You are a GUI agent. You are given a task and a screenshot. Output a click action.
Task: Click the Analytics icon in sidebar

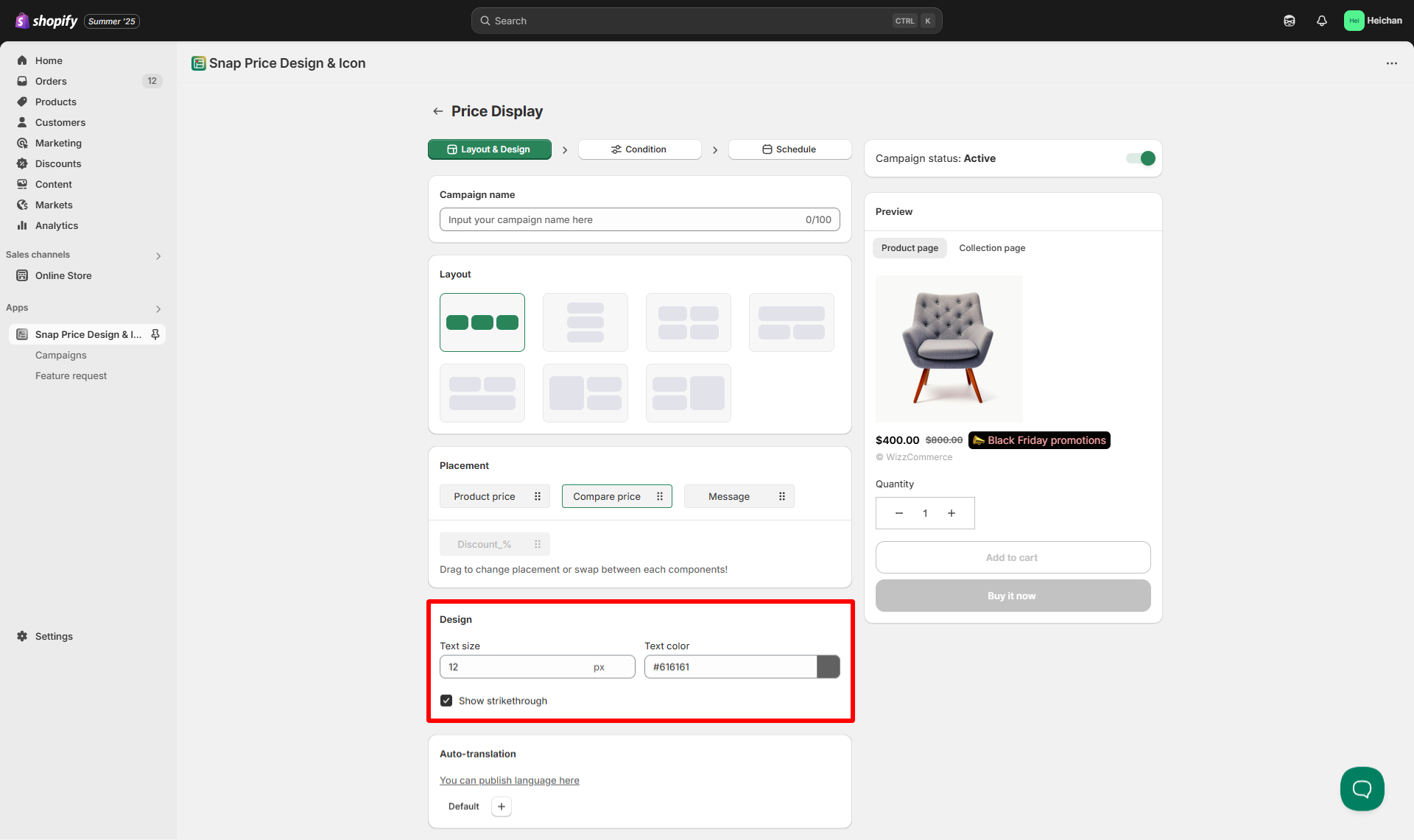click(x=22, y=225)
